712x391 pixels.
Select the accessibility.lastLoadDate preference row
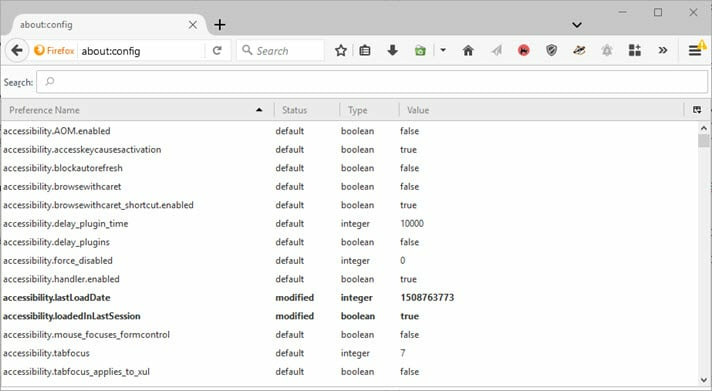(350, 297)
